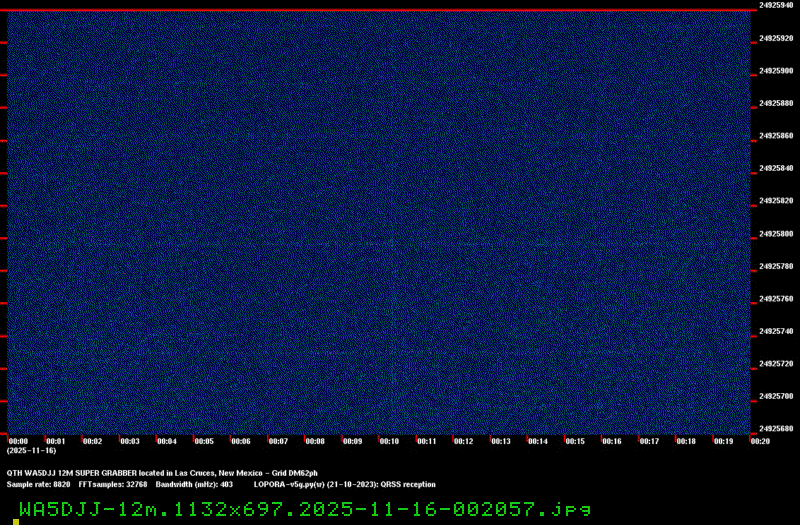Image resolution: width=800 pixels, height=525 pixels.
Task: Select the 24925680 frequency label
Action: tap(777, 429)
